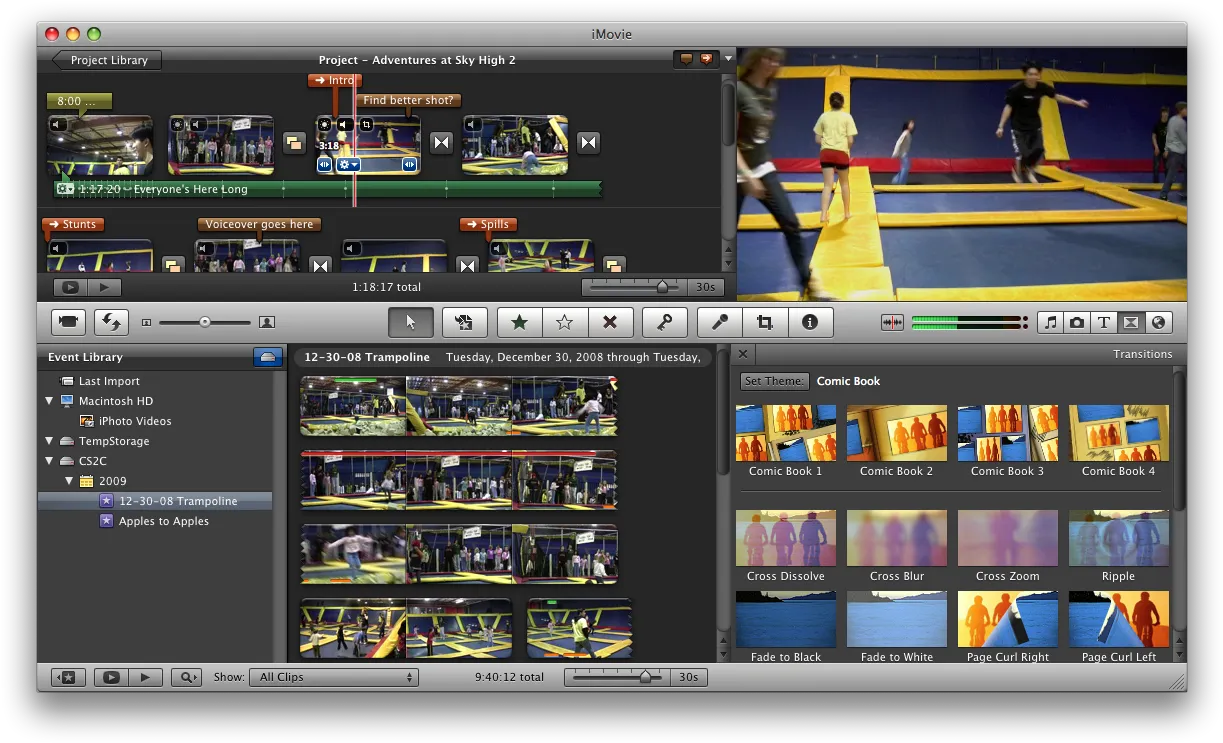Click the Spills chapter marker
1223x743 pixels.
(x=487, y=224)
